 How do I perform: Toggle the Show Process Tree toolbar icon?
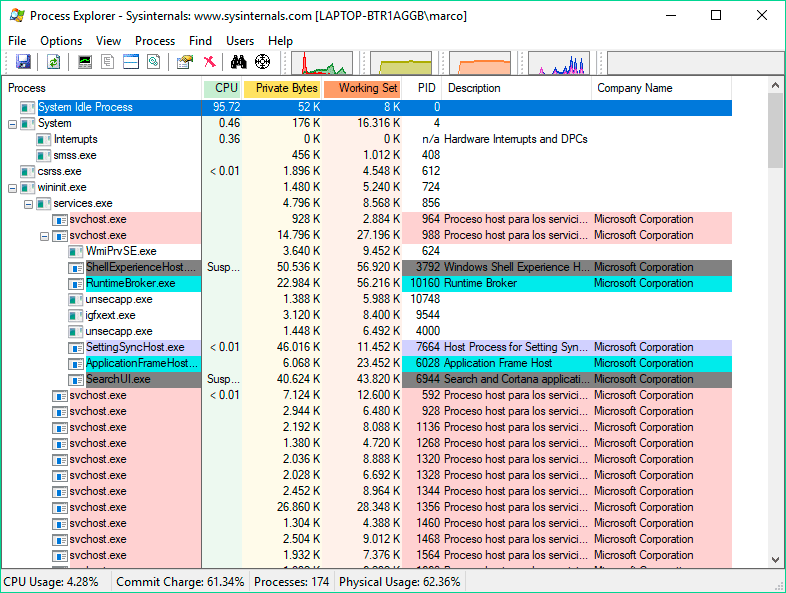pos(108,62)
